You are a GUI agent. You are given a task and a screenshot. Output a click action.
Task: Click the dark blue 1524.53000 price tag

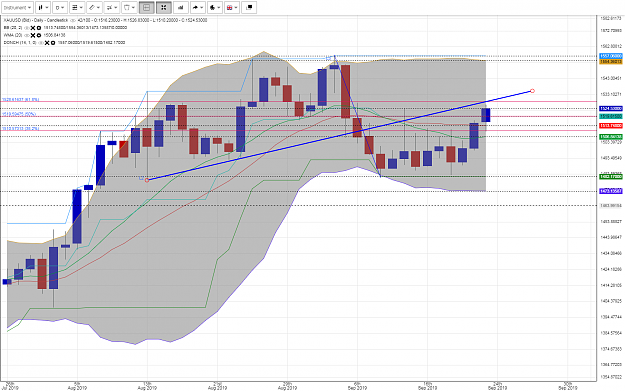click(x=611, y=108)
